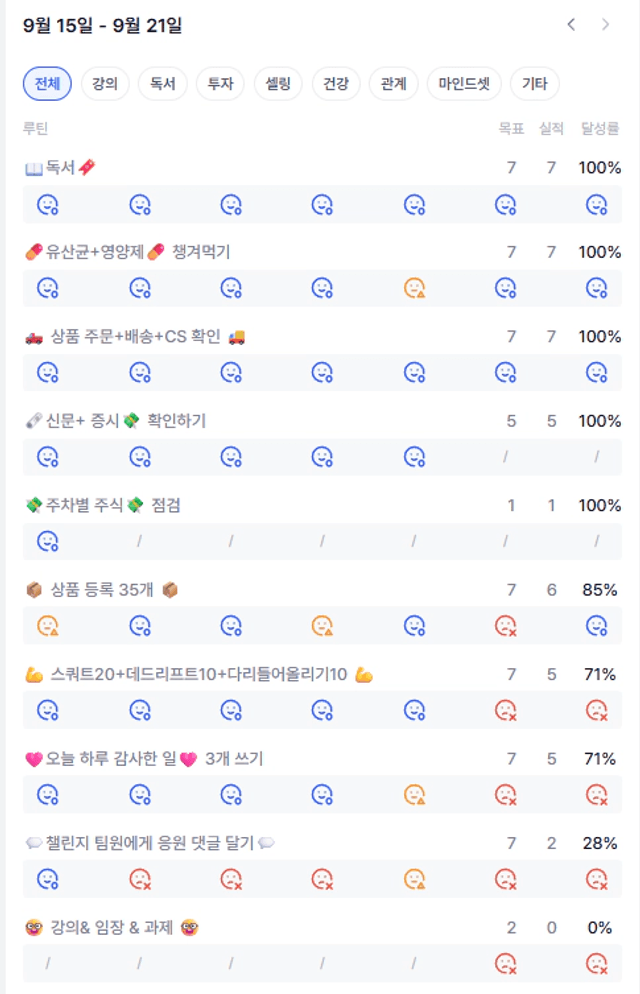The width and height of the screenshot is (640, 994).
Task: Go to the next week with right chevron
Action: 605,25
